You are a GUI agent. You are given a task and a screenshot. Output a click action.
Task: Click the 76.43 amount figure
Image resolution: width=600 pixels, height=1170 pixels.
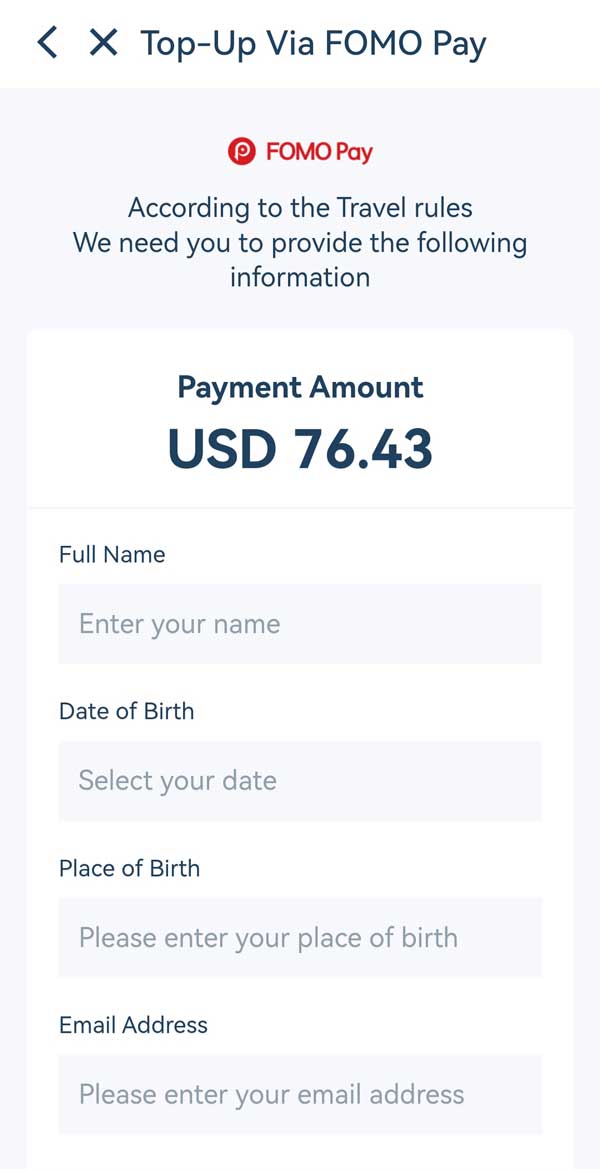[363, 448]
